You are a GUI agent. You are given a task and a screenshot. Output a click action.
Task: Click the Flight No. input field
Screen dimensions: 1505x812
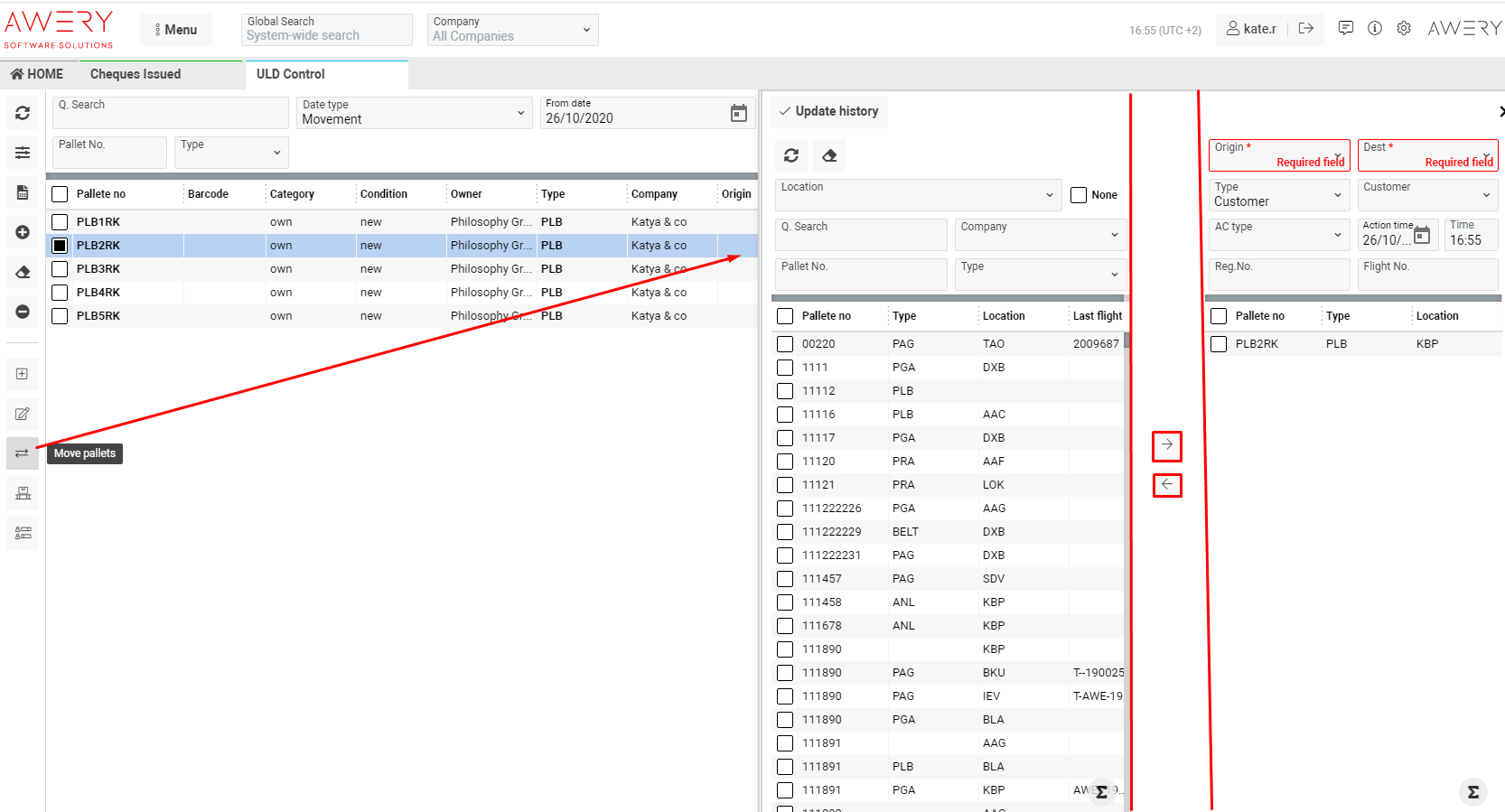click(1427, 274)
